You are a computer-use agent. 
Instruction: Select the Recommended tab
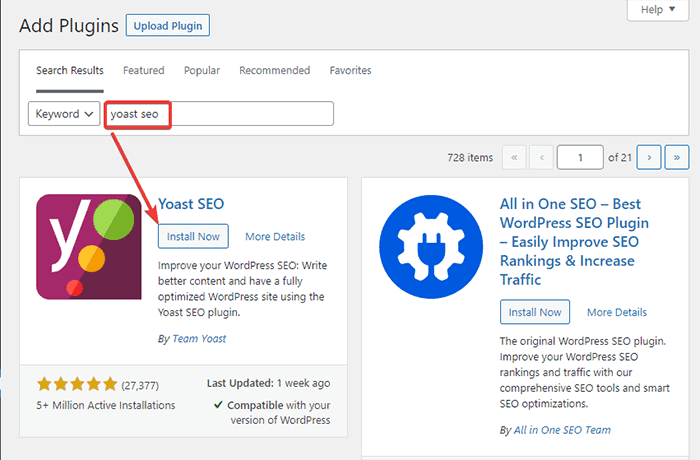(x=274, y=71)
